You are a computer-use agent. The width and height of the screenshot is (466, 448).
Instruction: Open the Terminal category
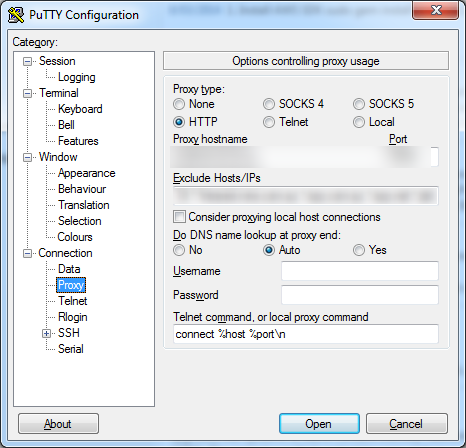(59, 93)
